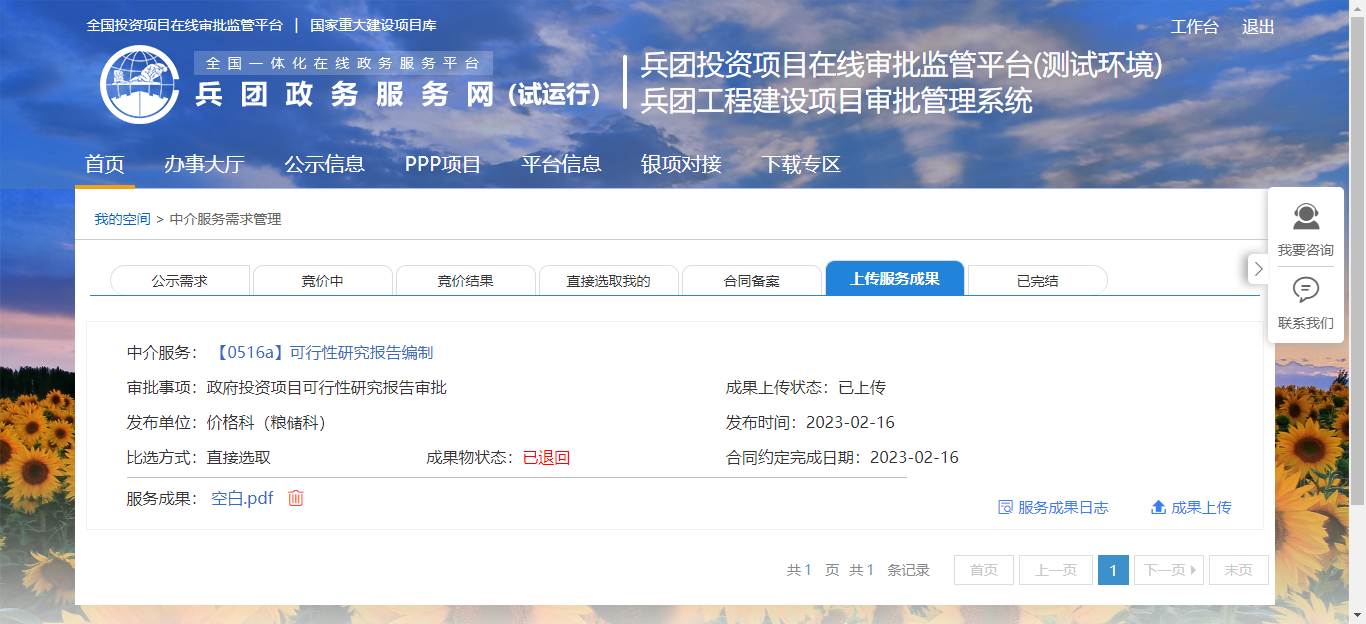The height and width of the screenshot is (624, 1366).
Task: Open the 竞价中 tab
Action: (x=322, y=281)
